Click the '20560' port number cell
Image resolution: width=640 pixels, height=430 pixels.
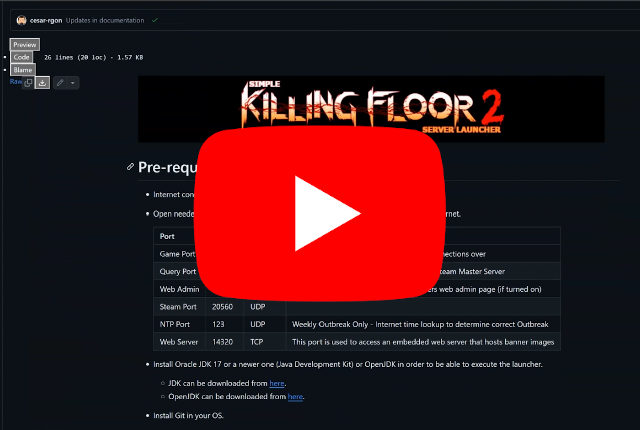click(x=224, y=306)
